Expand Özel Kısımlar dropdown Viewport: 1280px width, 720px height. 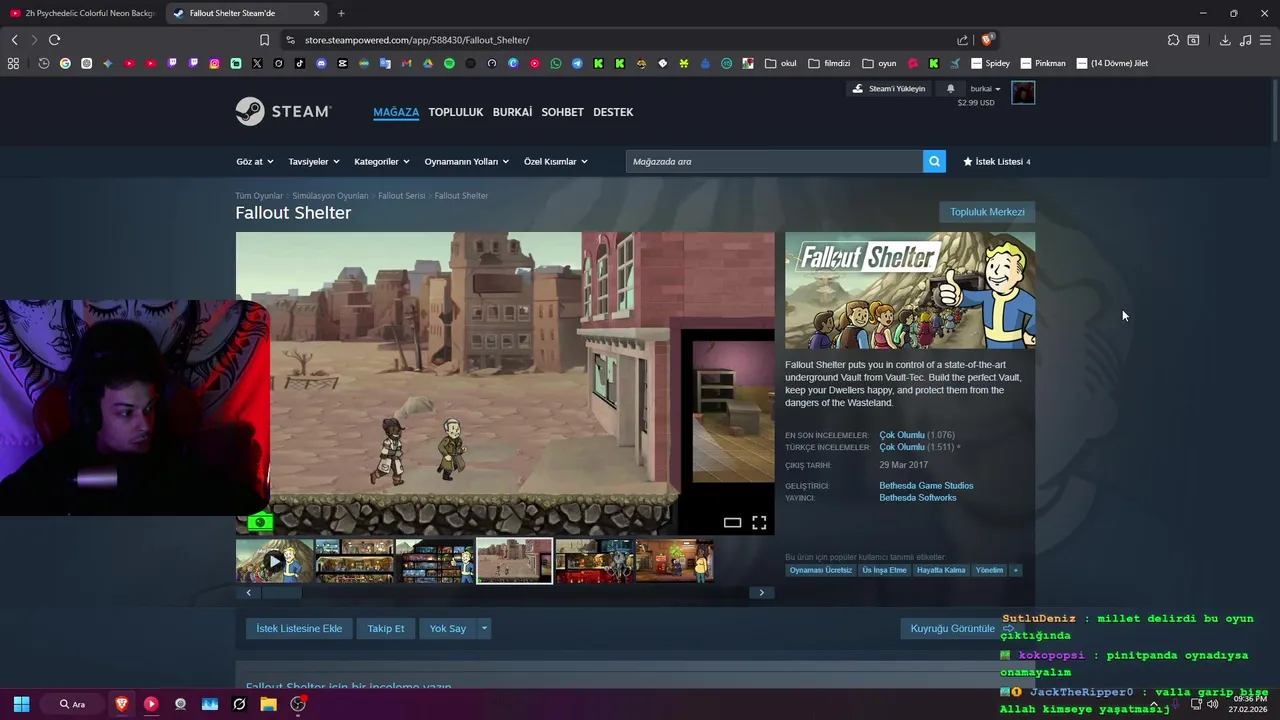[556, 161]
